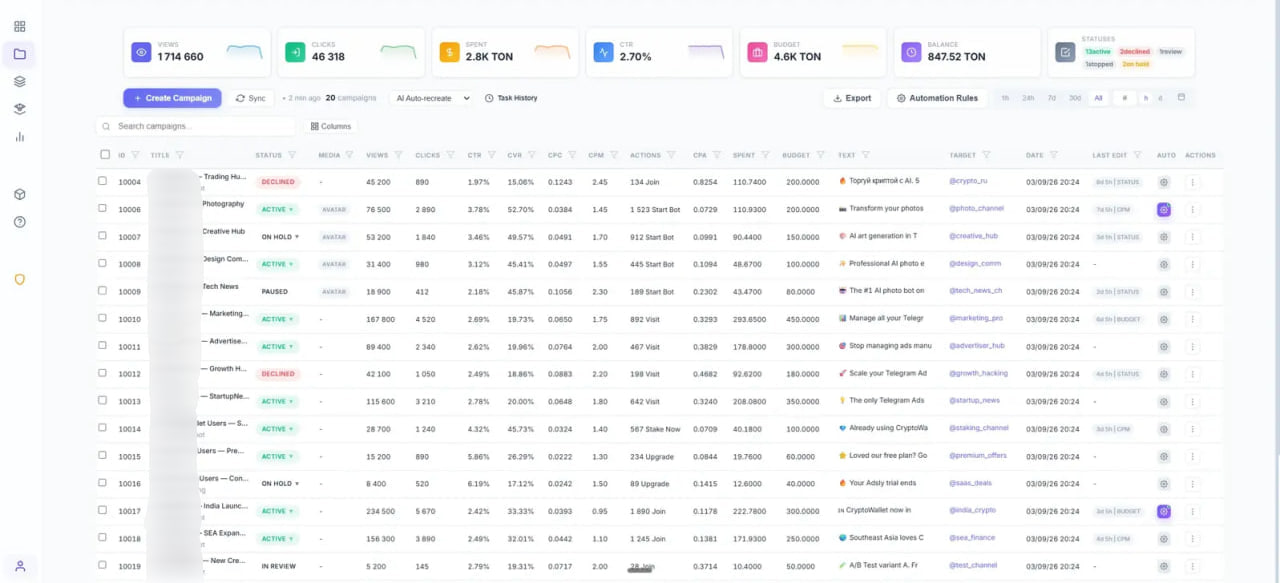Screen dimensions: 1280x583
Task: Open Automation Rules
Action: tap(937, 98)
